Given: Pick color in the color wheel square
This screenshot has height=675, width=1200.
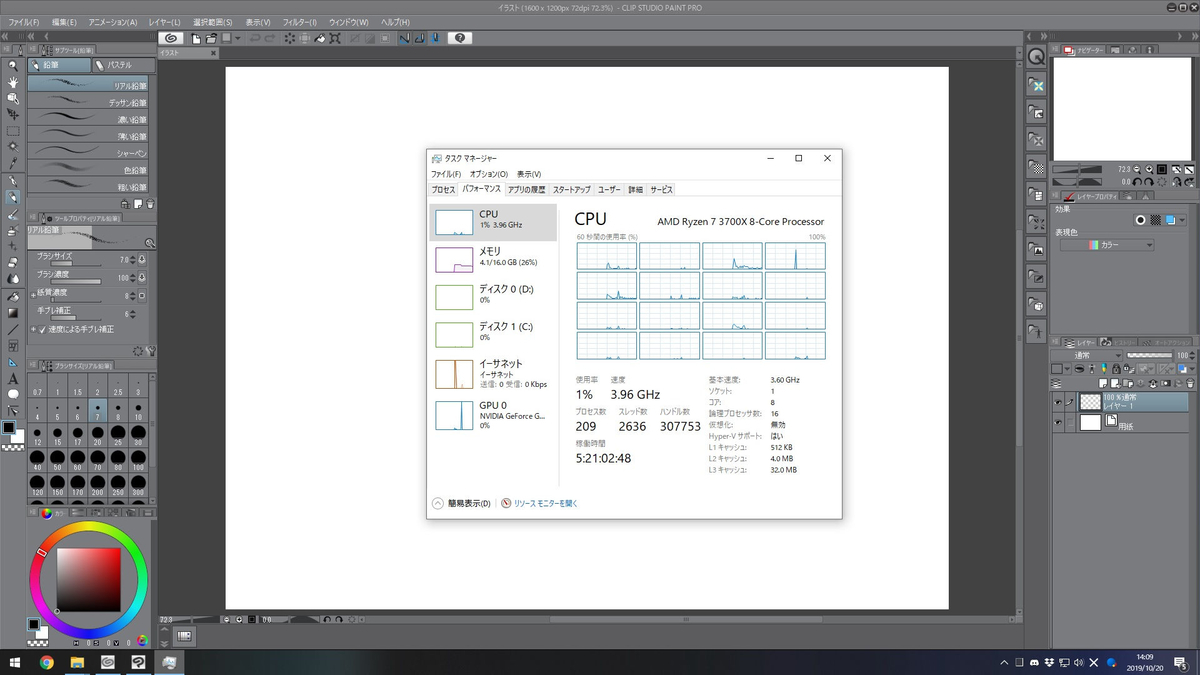Looking at the screenshot, I should pyautogui.click(x=88, y=580).
